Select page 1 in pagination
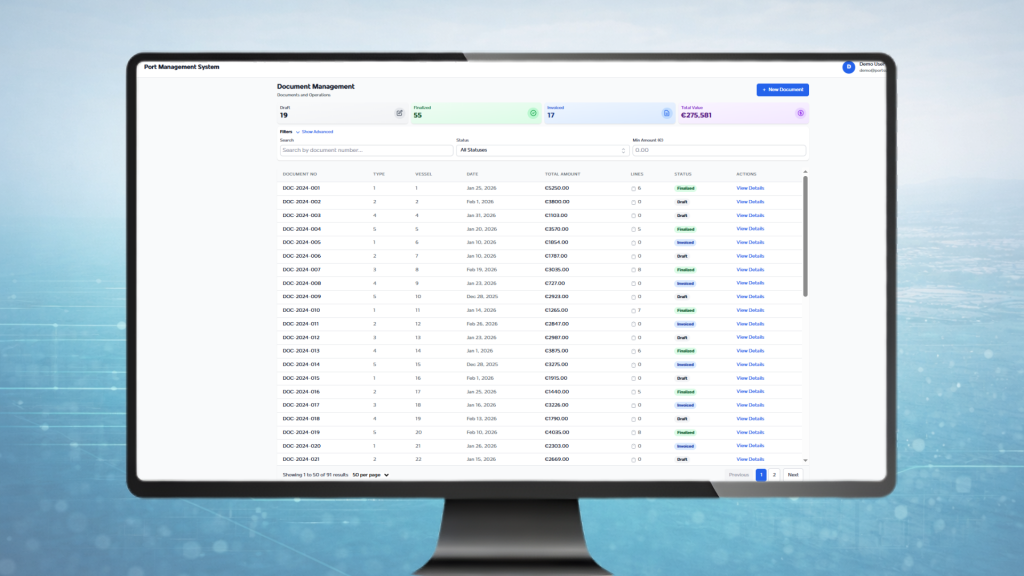Screen dimensions: 1024x576 [x=761, y=475]
